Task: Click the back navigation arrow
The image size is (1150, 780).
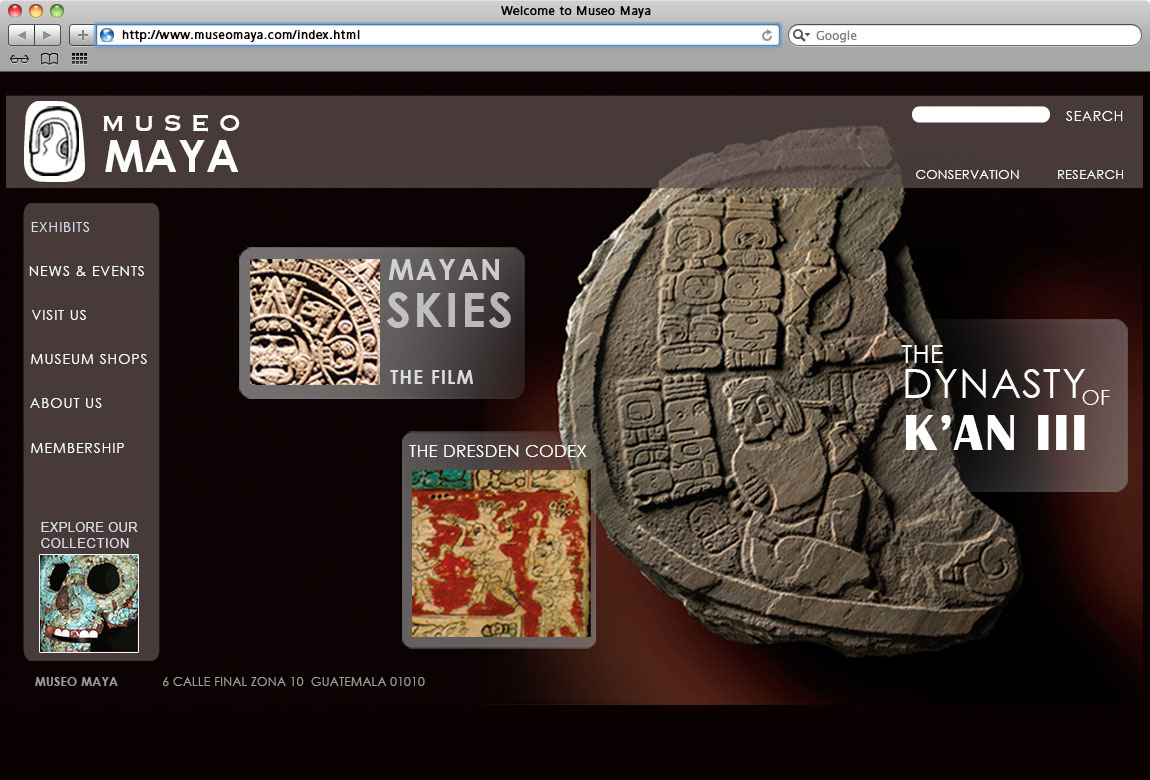Action: 20,34
